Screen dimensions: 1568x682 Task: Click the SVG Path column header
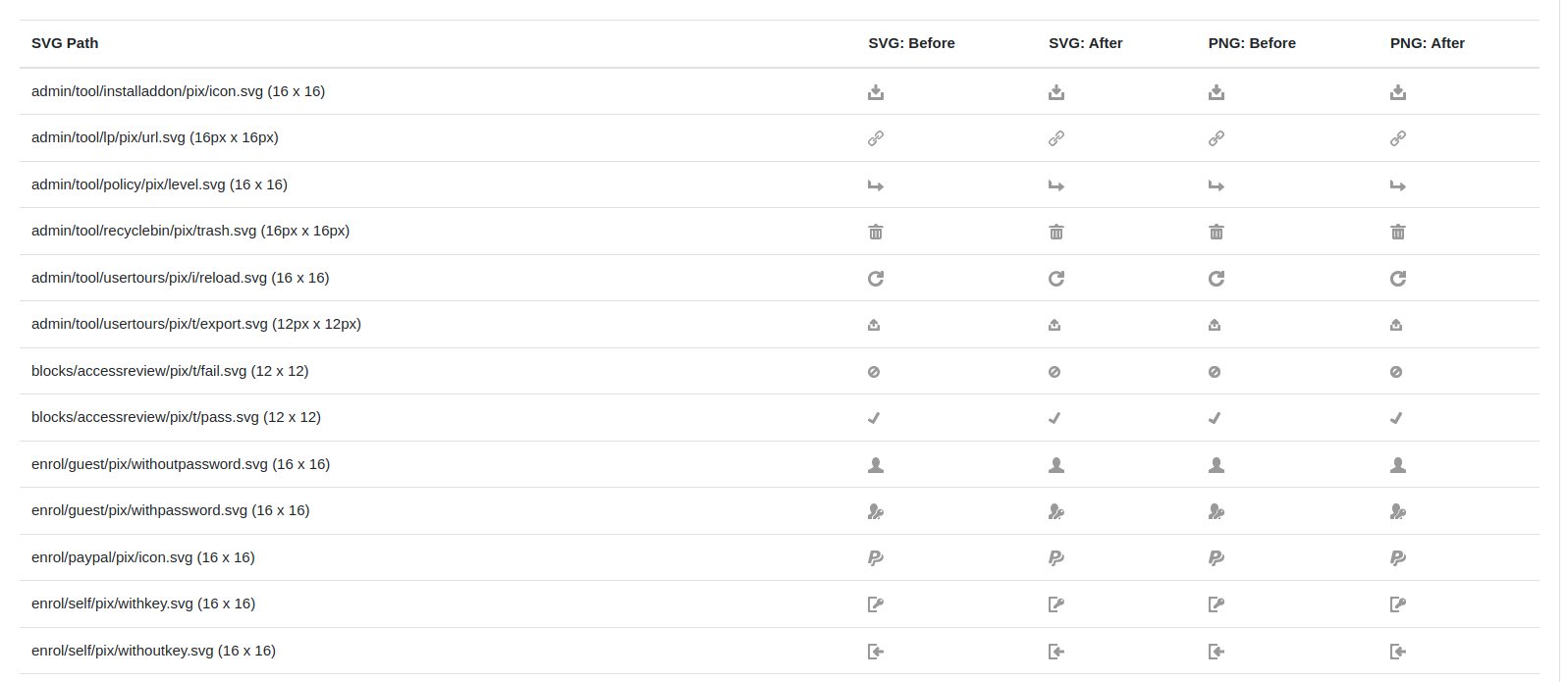65,43
